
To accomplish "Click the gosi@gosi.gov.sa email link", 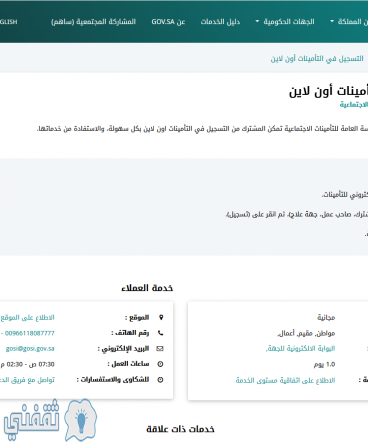I will (x=30, y=349).
